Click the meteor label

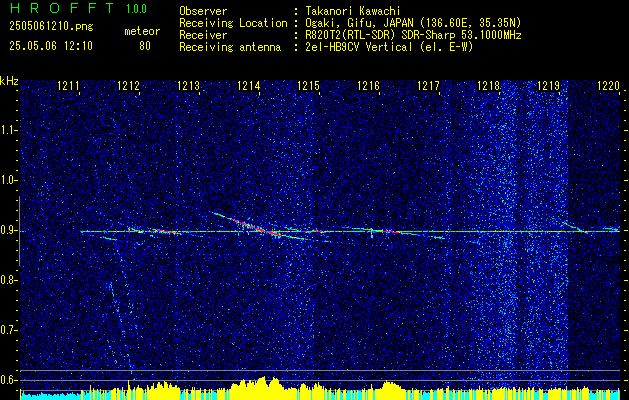click(x=142, y=31)
